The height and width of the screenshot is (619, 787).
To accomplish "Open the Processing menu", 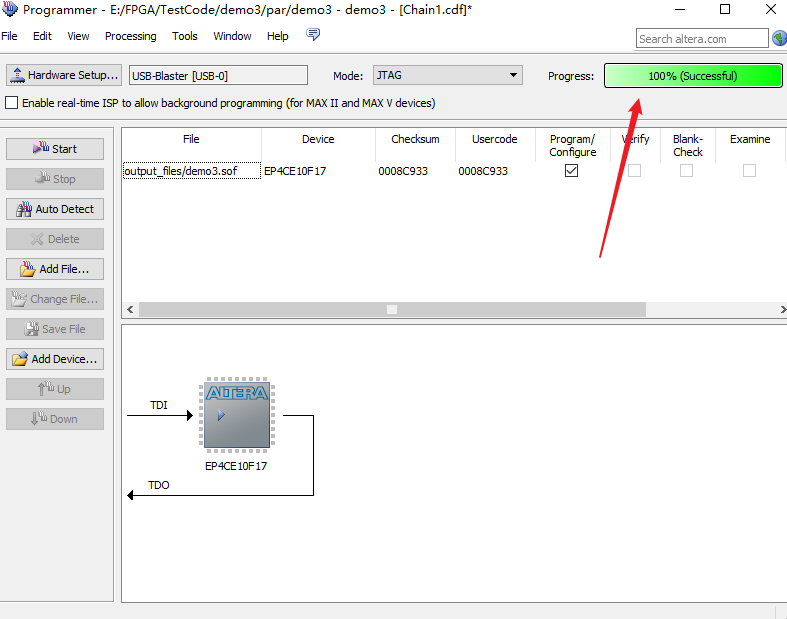I will pyautogui.click(x=130, y=36).
